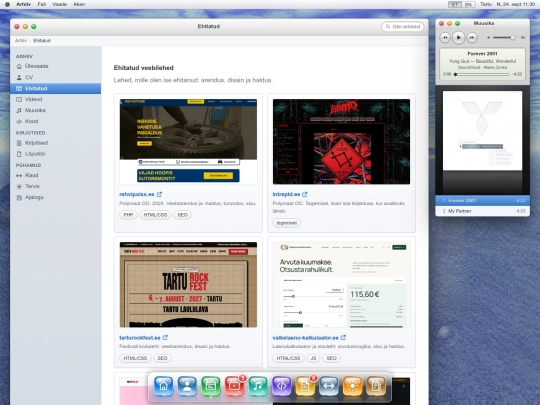Screen dimensions: 540x405
Task: Click the external link icon next to tarturockfest.ee
Action: coord(165,338)
